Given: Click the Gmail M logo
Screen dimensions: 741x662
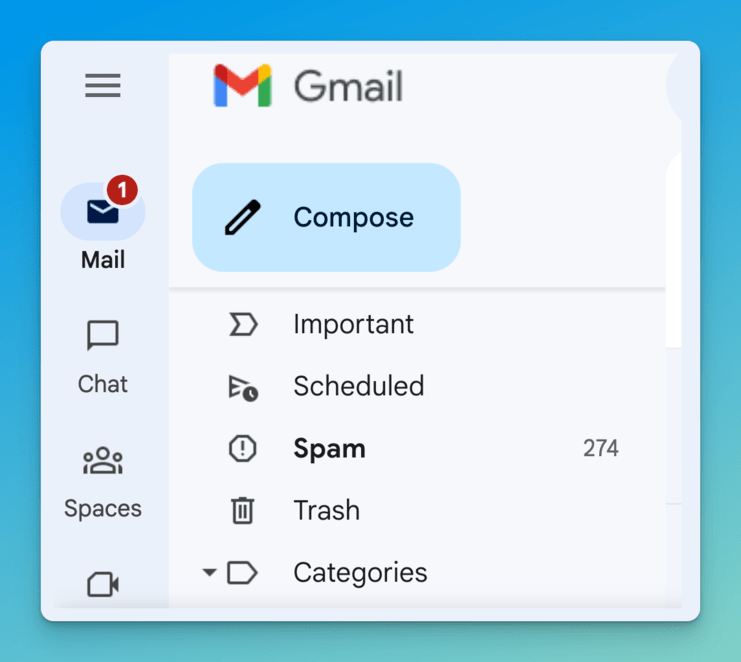Looking at the screenshot, I should coord(242,86).
